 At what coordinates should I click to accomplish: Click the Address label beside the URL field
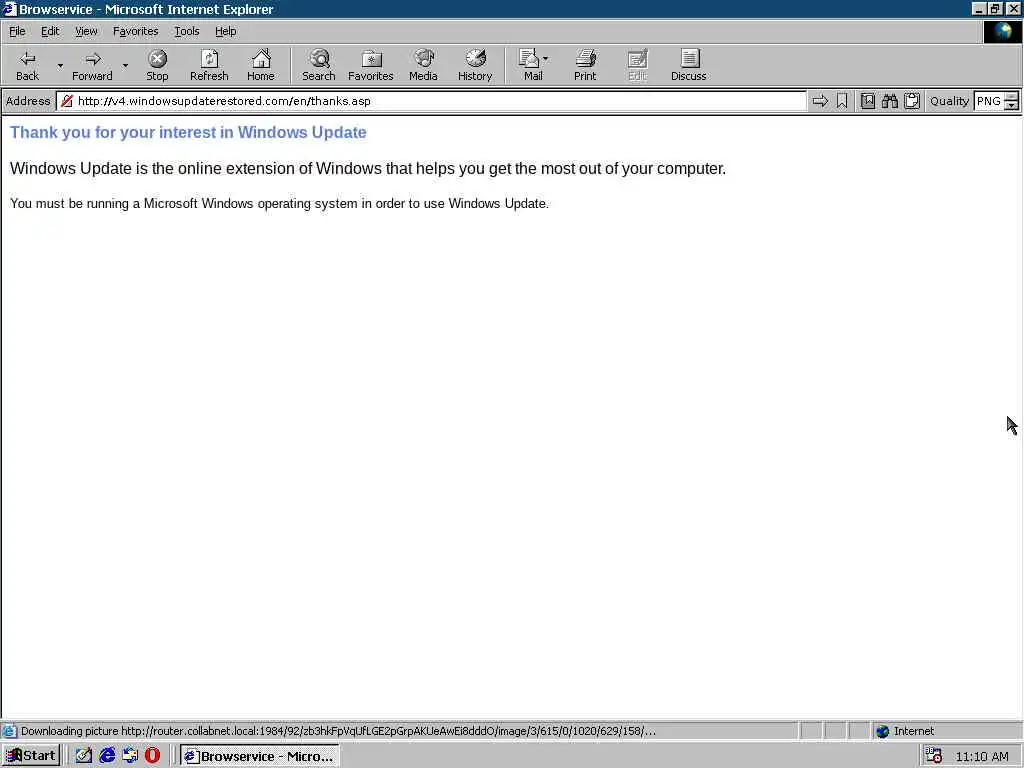click(28, 101)
